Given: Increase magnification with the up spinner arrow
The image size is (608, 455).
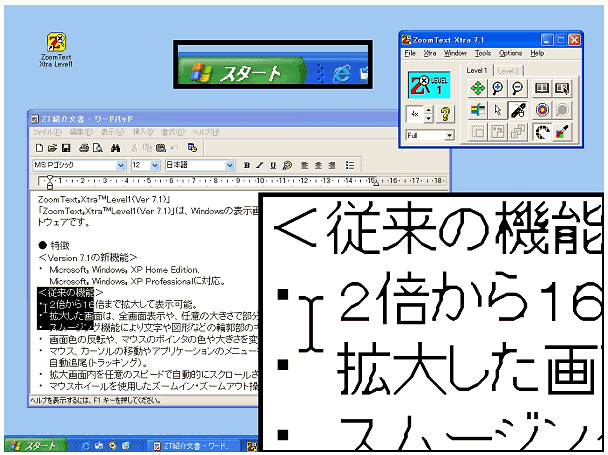Looking at the screenshot, I should pyautogui.click(x=428, y=110).
